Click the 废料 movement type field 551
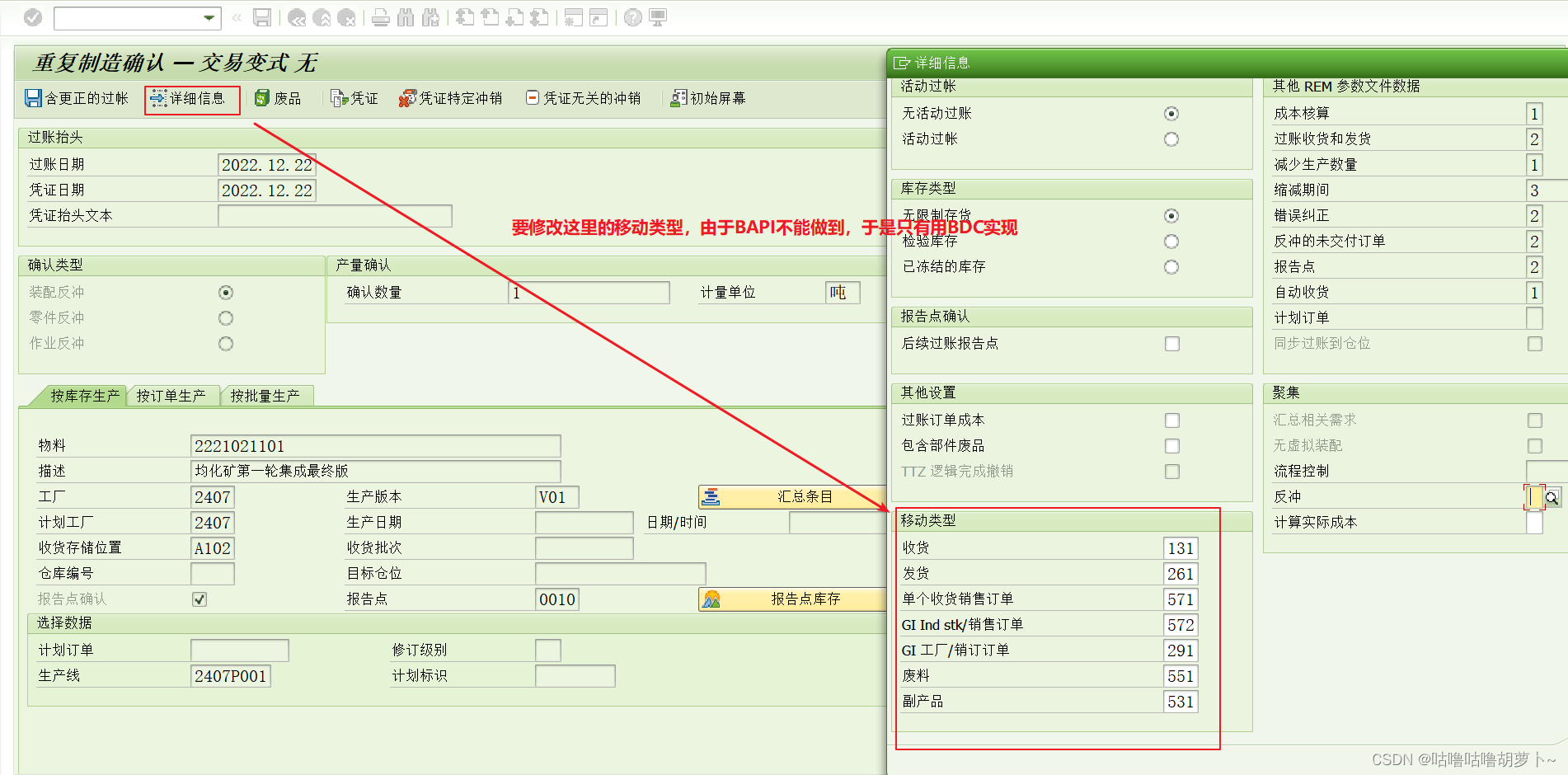The height and width of the screenshot is (775, 1568). coord(1181,676)
